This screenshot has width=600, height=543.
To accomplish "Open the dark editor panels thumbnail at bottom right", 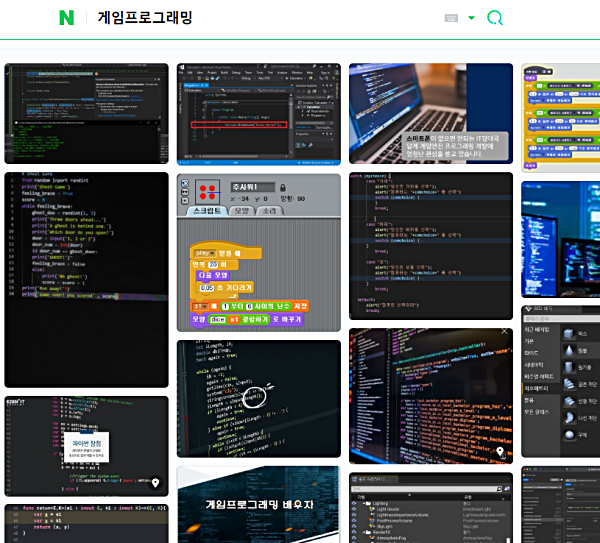I will (x=561, y=504).
